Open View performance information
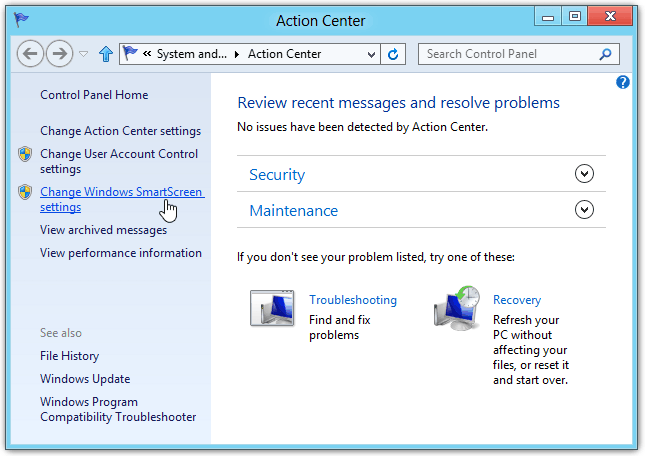The height and width of the screenshot is (456, 645). coord(121,253)
